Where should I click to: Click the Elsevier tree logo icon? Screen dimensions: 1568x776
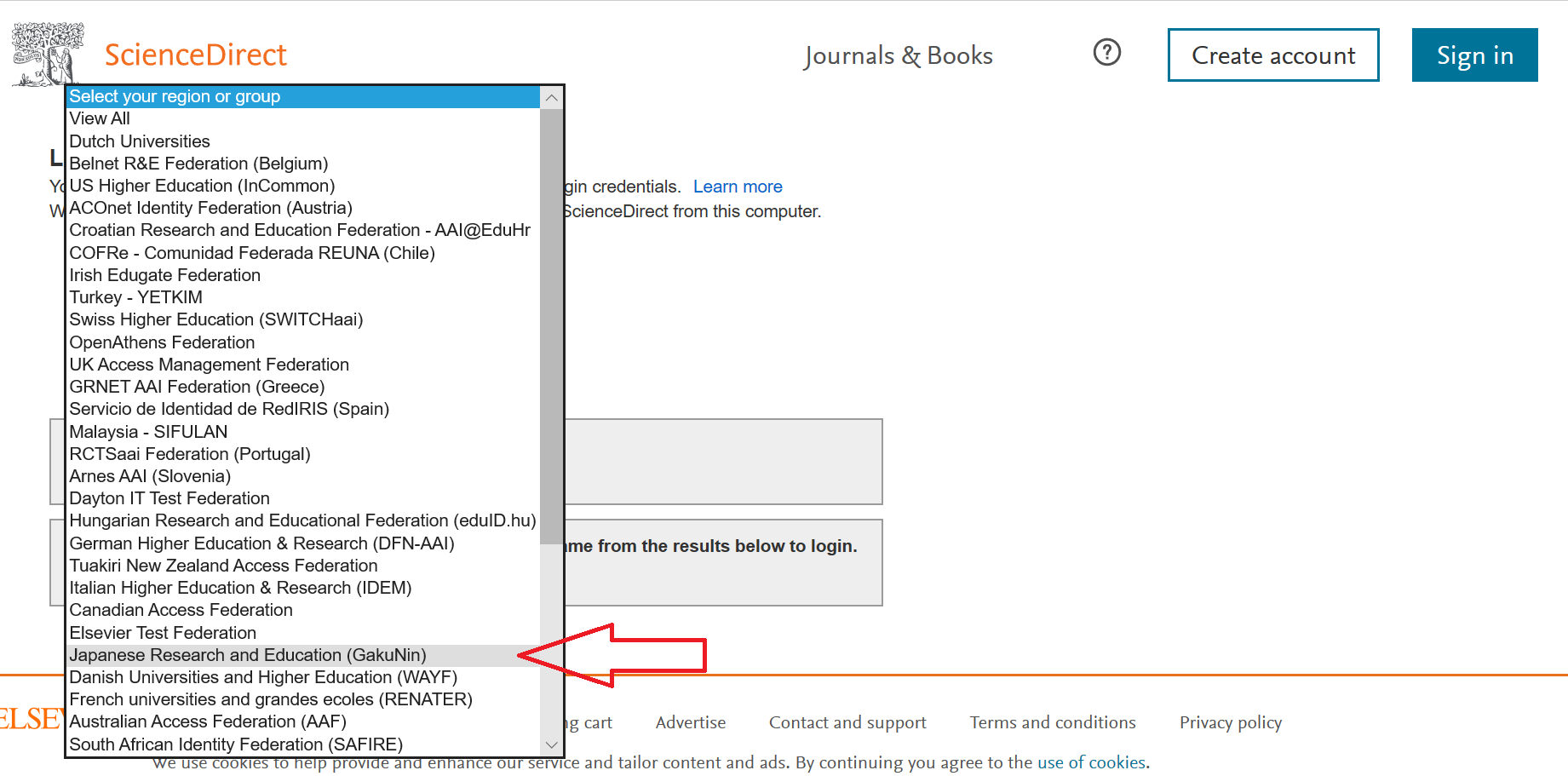point(49,54)
